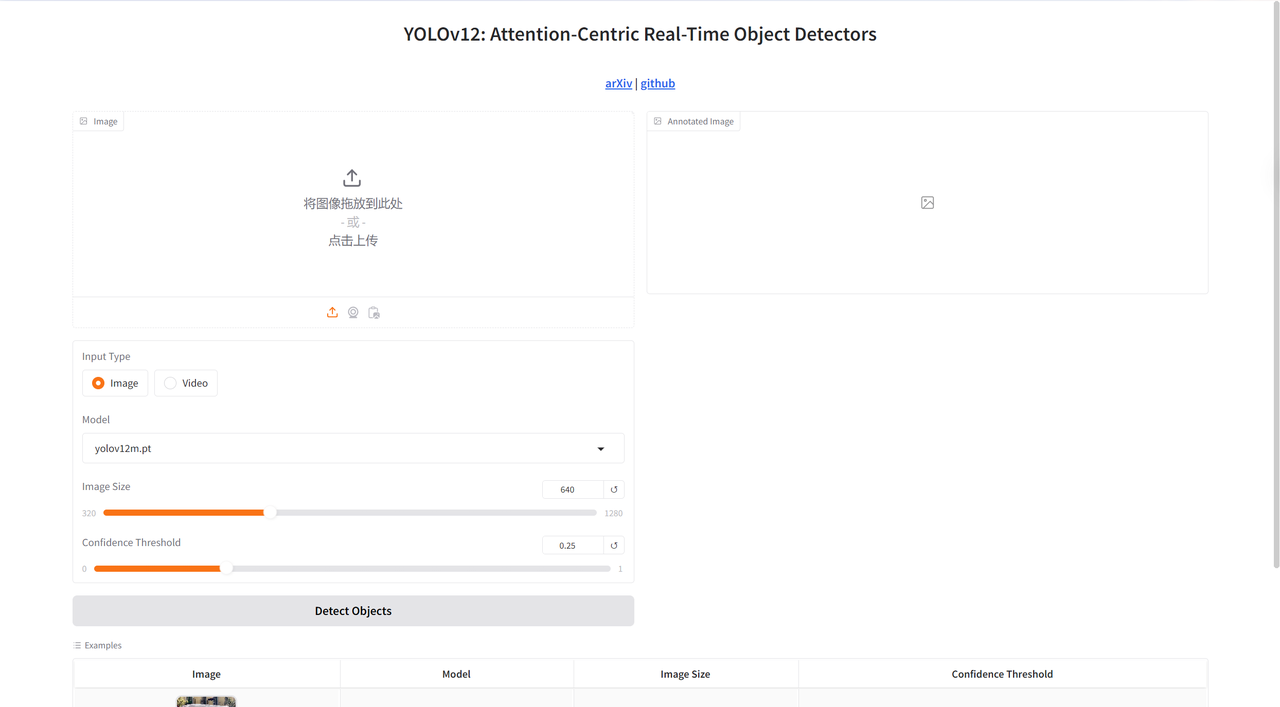
Task: Click the Input Type label
Action: tap(106, 356)
